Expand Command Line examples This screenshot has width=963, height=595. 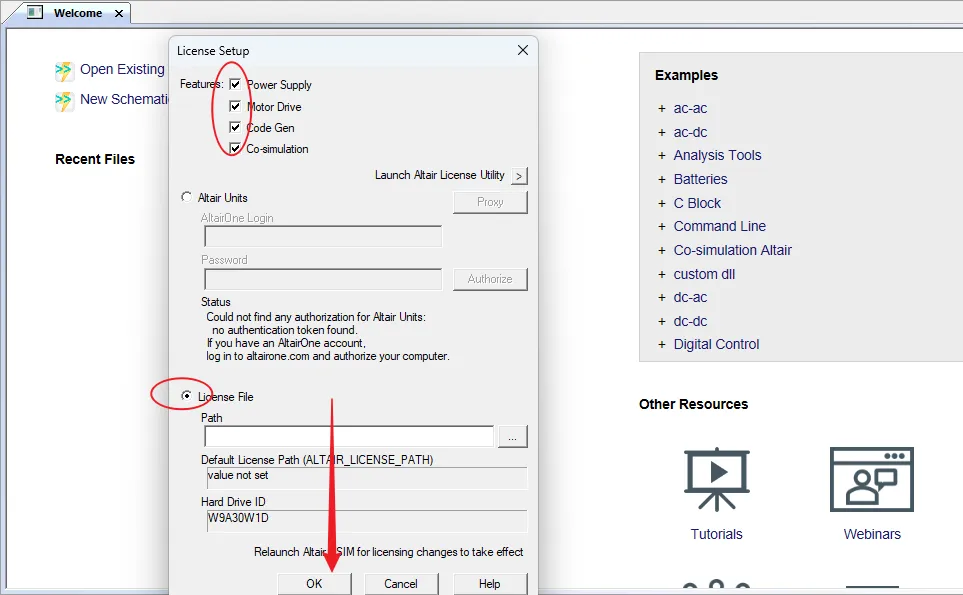tap(661, 227)
